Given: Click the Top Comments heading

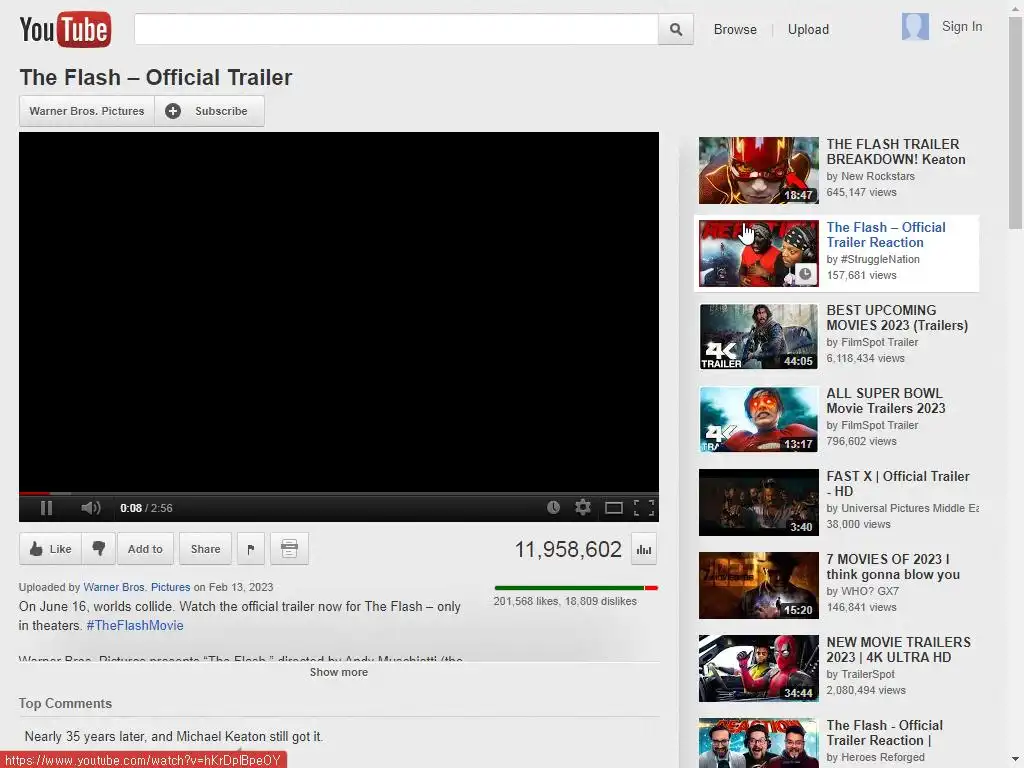Looking at the screenshot, I should (x=65, y=703).
